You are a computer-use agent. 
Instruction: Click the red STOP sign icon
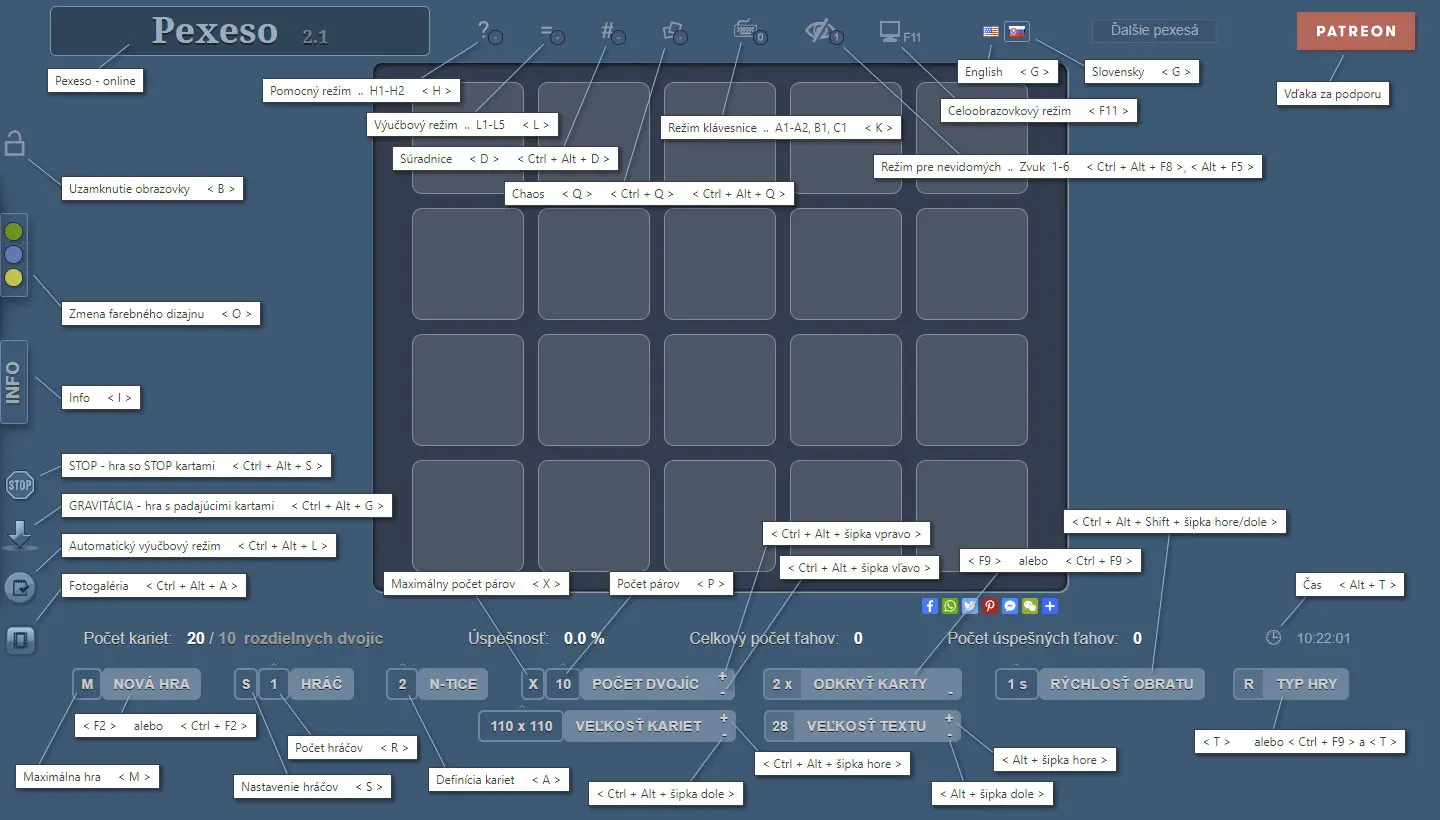pos(20,486)
